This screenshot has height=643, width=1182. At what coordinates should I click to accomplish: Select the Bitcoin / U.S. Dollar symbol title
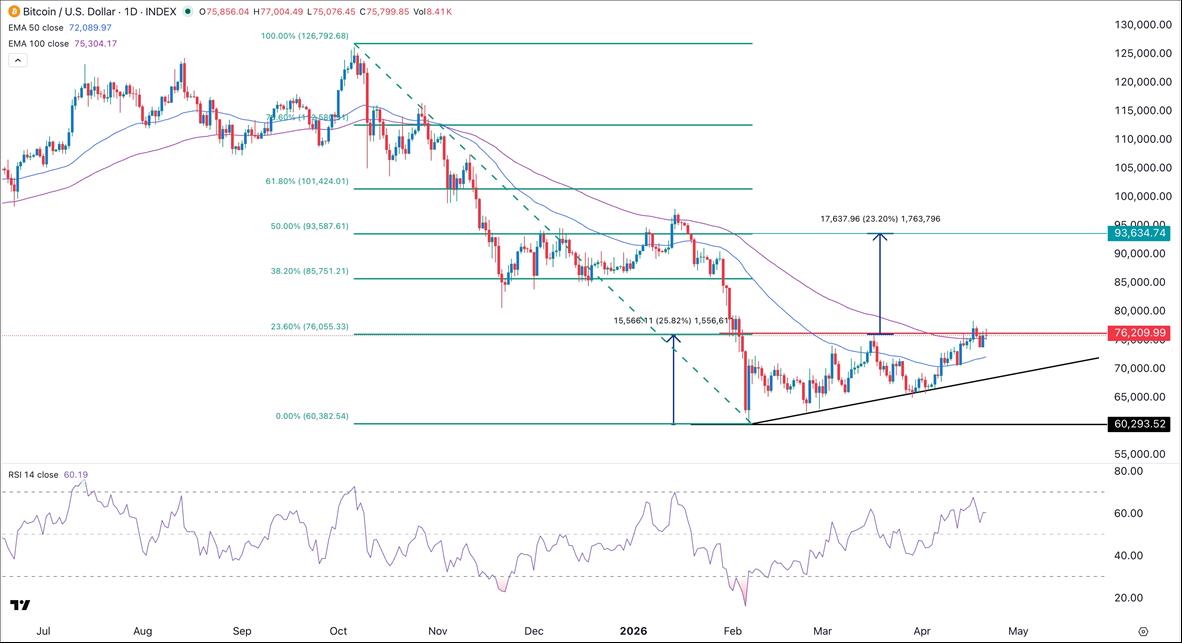70,13
